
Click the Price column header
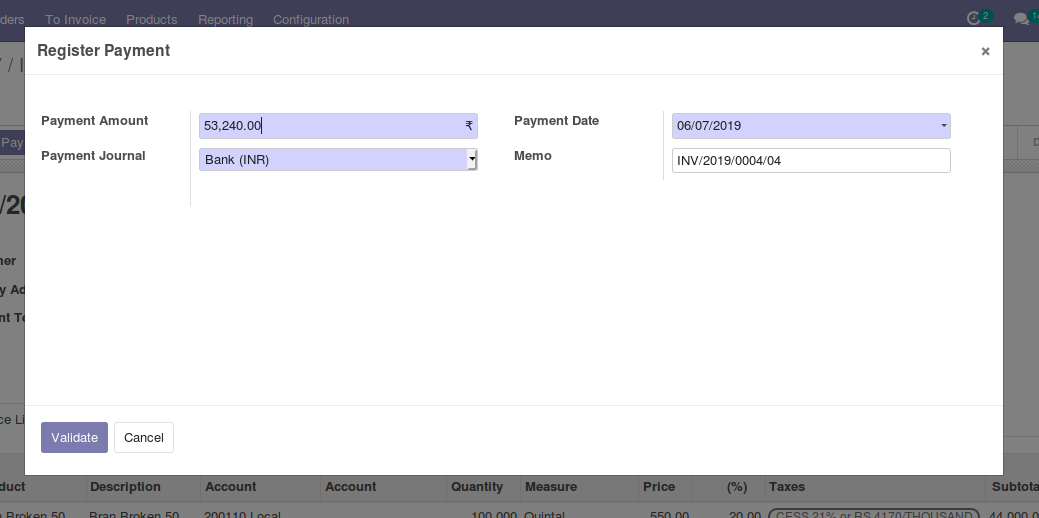pyautogui.click(x=659, y=487)
